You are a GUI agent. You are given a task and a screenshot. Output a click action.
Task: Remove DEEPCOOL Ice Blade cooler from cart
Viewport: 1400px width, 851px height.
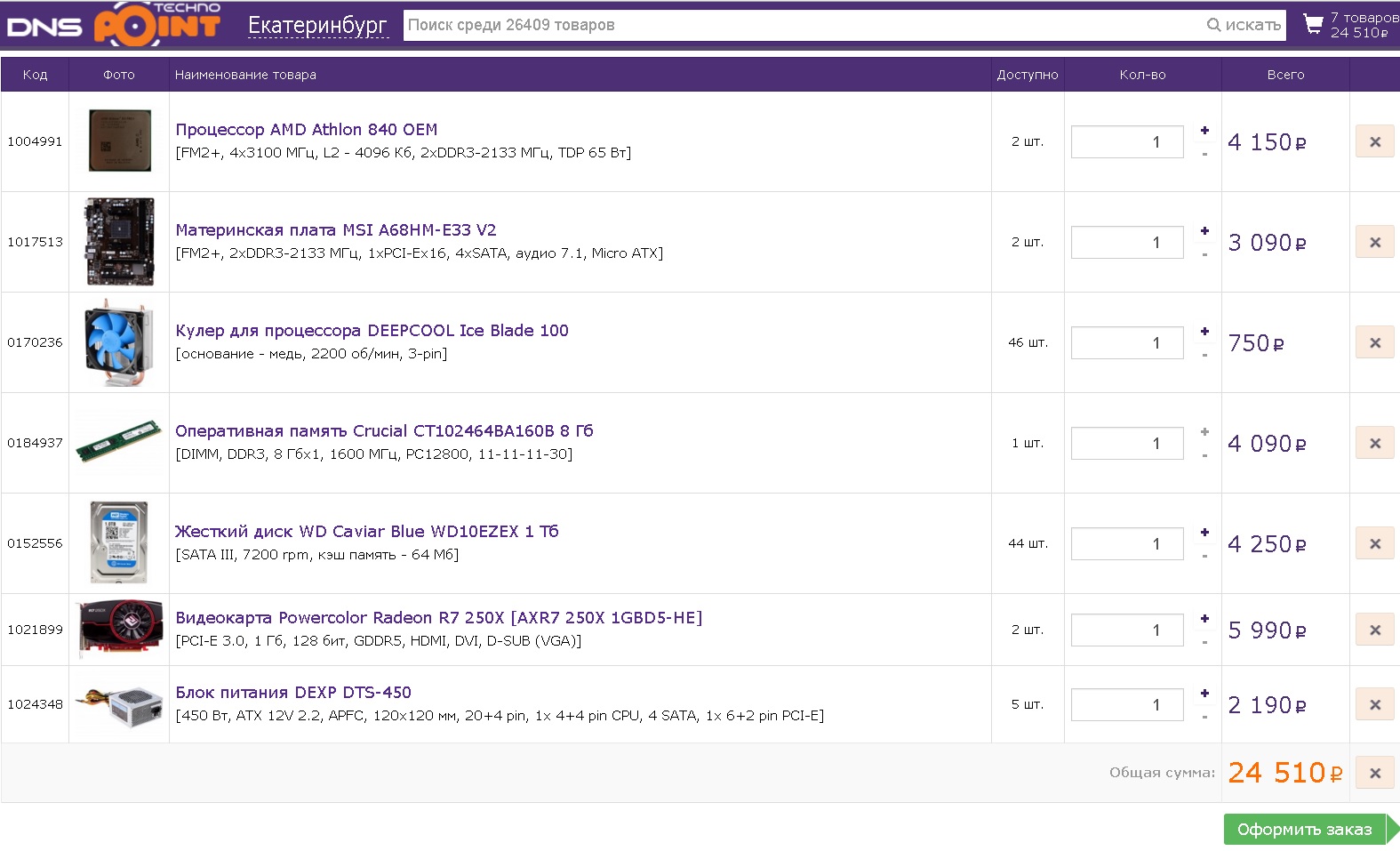coord(1375,342)
